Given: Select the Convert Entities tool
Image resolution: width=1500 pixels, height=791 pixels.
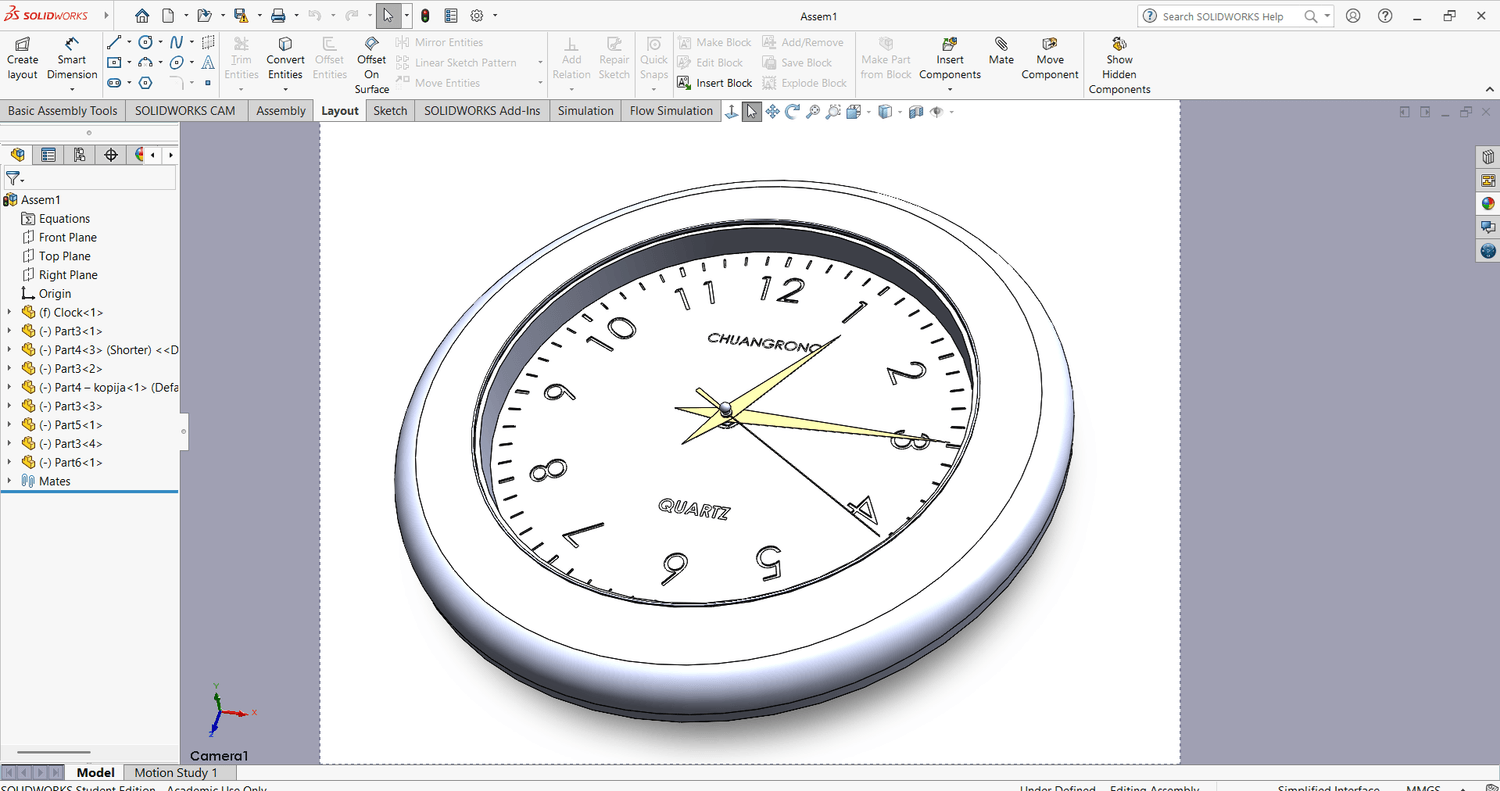Looking at the screenshot, I should point(285,59).
